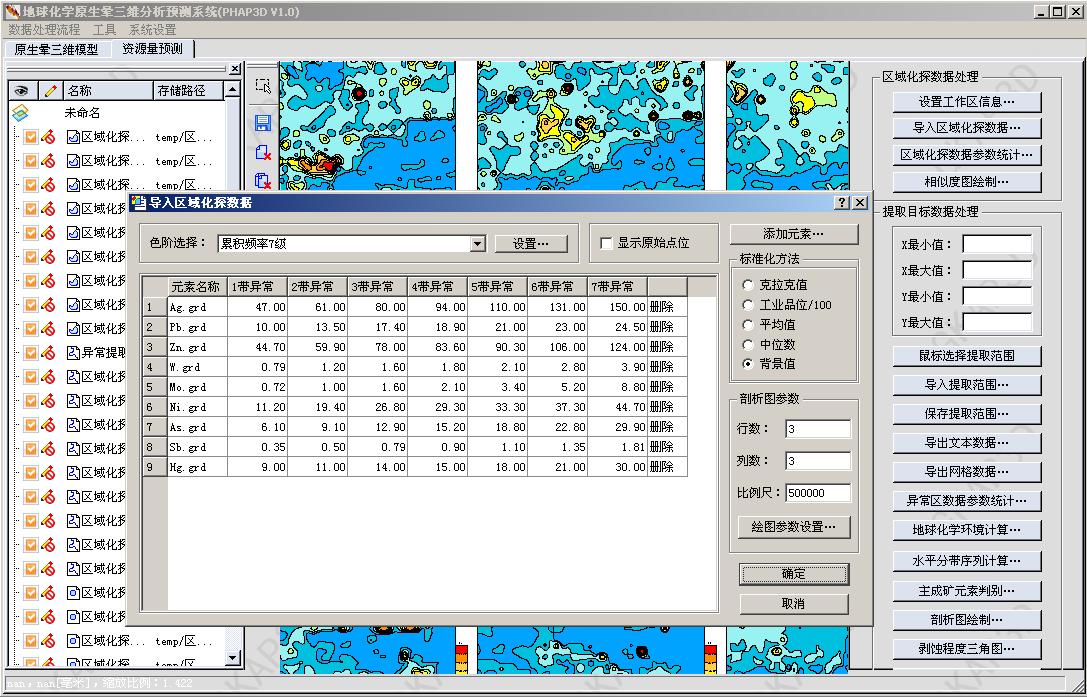Click 删除 in the Mo.grd row

tap(662, 386)
